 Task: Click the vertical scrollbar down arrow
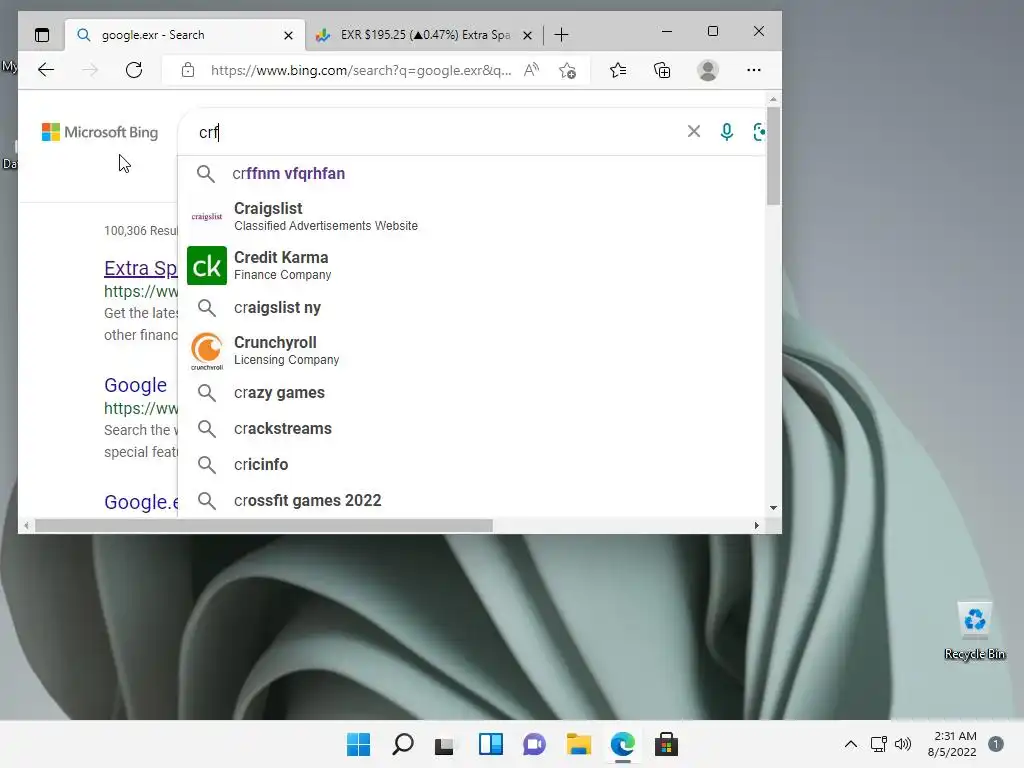click(x=773, y=507)
